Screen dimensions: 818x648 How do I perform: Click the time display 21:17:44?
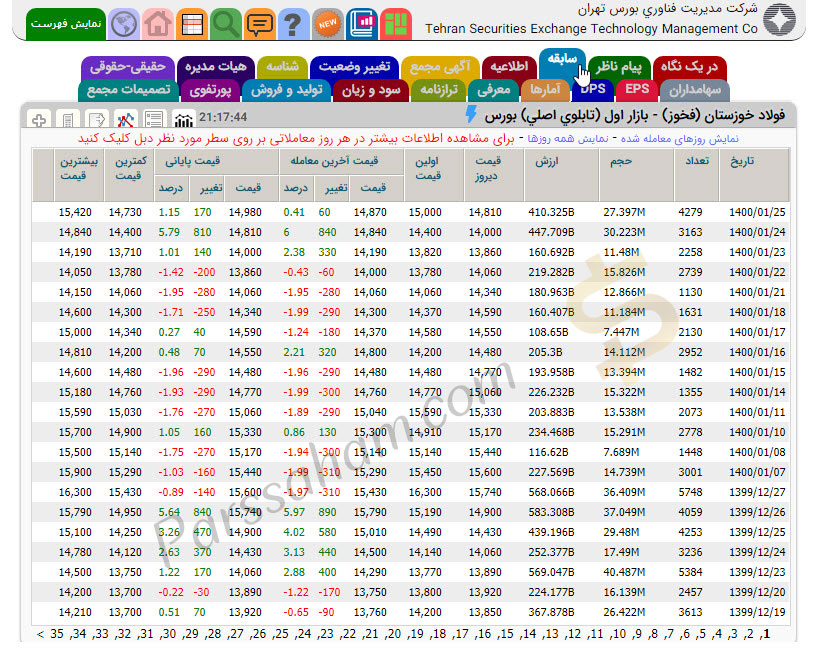223,117
